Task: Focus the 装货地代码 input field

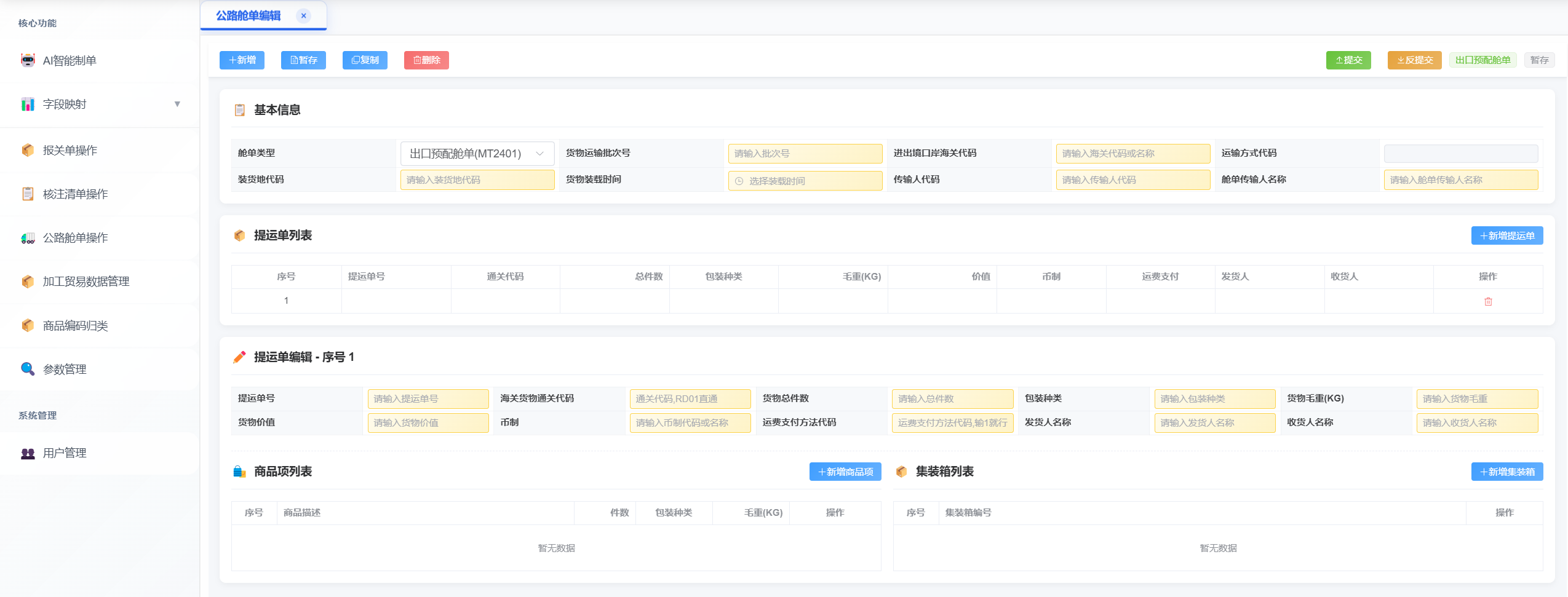Action: [x=477, y=180]
